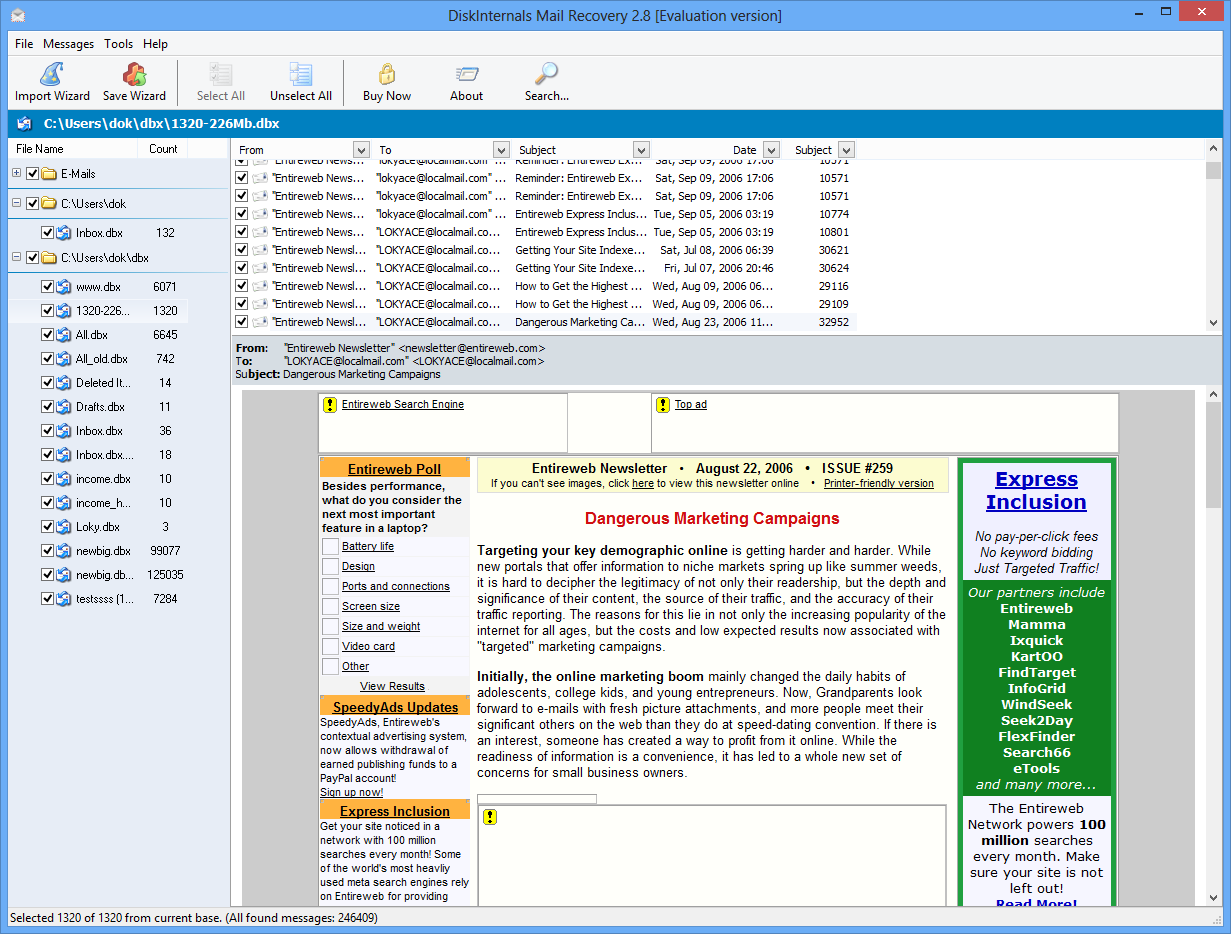The width and height of the screenshot is (1231, 934).
Task: Select the All_old.dbx file entry
Action: pyautogui.click(x=101, y=359)
